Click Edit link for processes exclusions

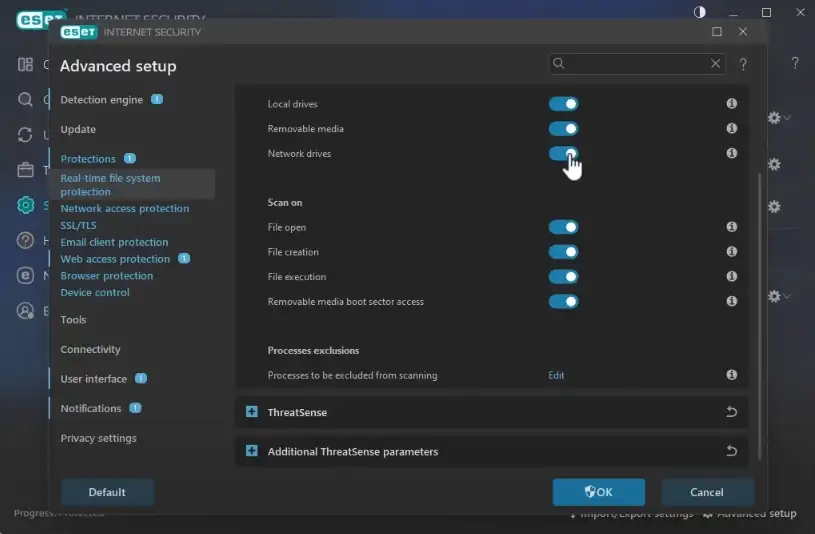click(x=556, y=376)
